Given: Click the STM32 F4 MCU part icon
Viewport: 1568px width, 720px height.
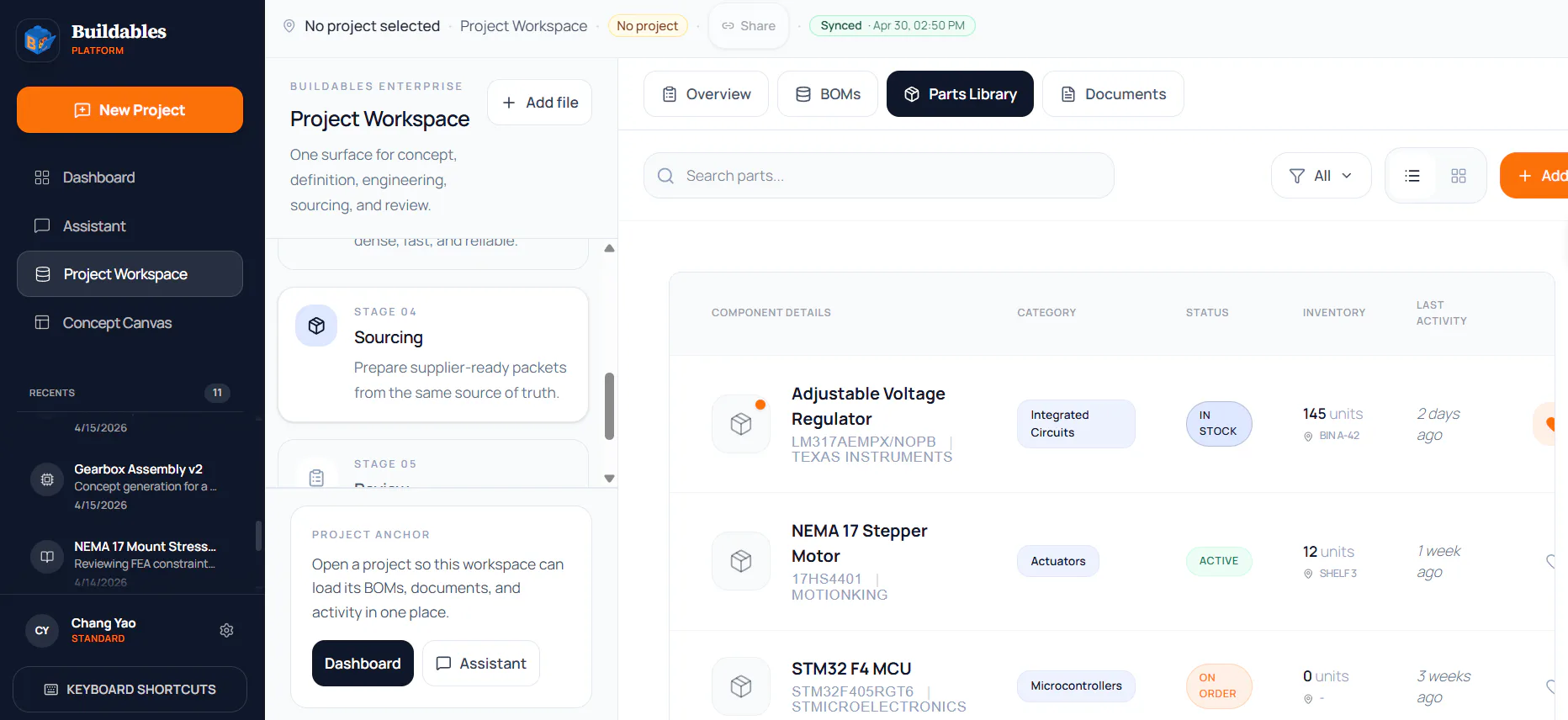Looking at the screenshot, I should coord(741,686).
